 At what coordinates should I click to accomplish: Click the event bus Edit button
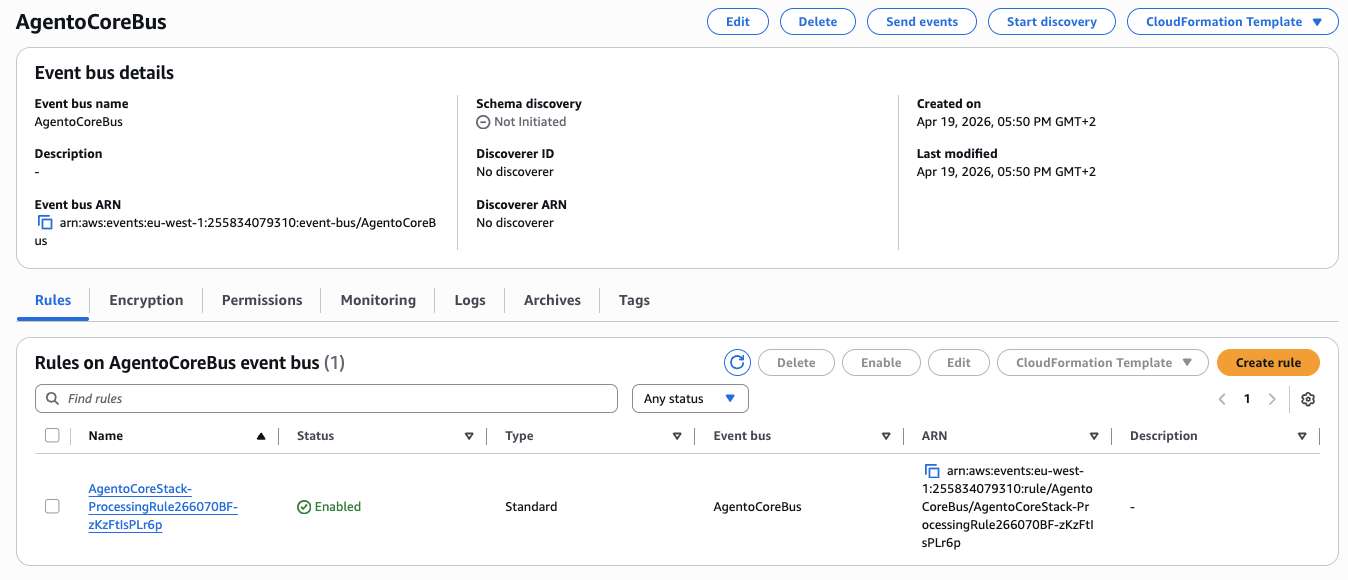pyautogui.click(x=738, y=21)
